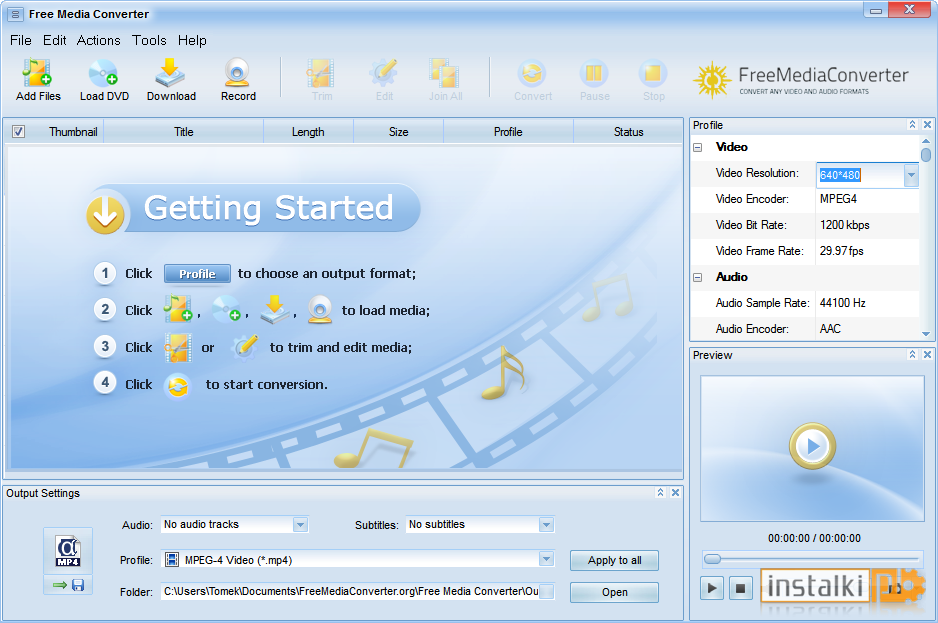Click the add files icon in step 2

[x=178, y=308]
